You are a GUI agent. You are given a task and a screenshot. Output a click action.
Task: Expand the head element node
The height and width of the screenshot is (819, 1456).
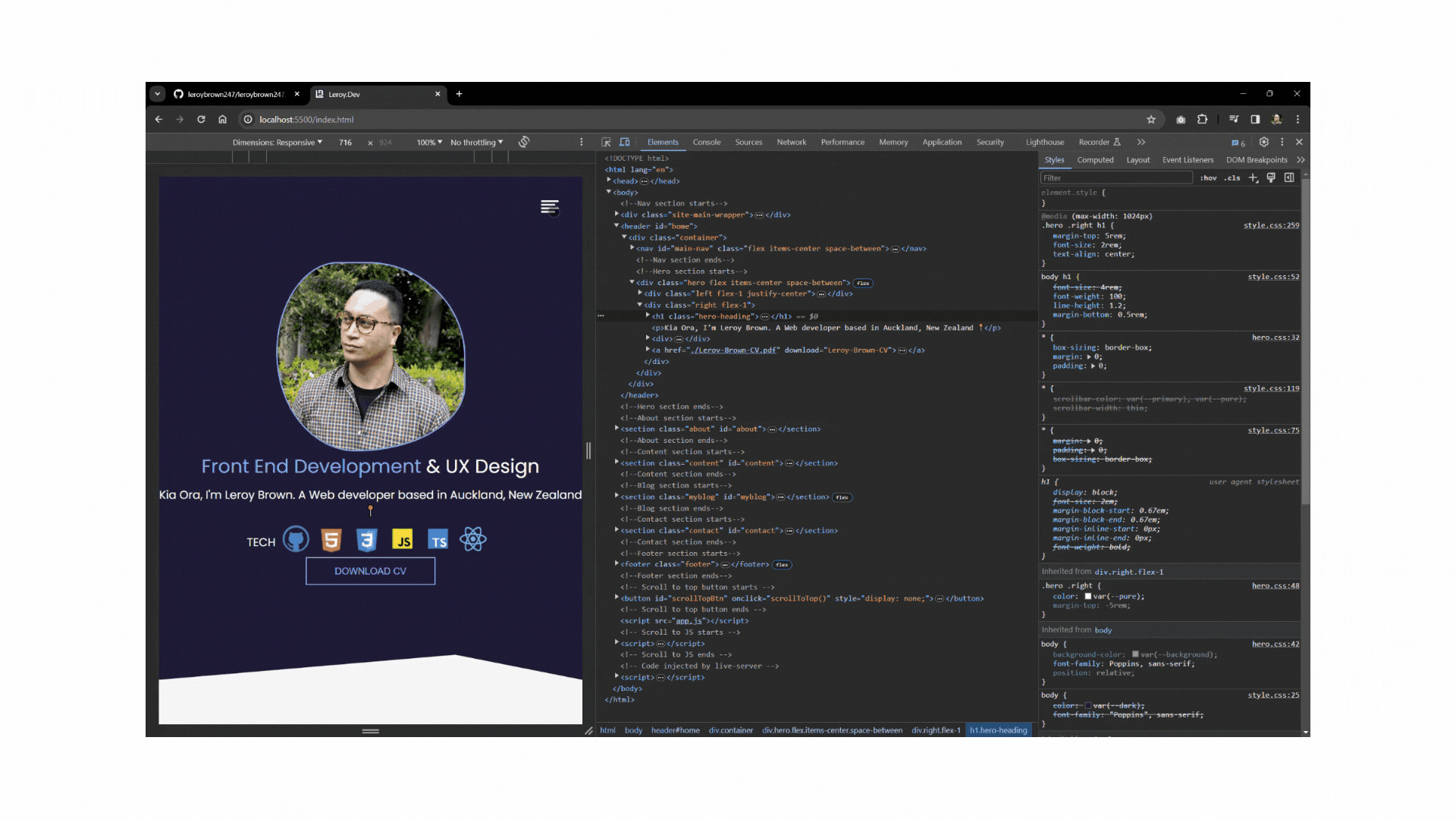coord(609,180)
